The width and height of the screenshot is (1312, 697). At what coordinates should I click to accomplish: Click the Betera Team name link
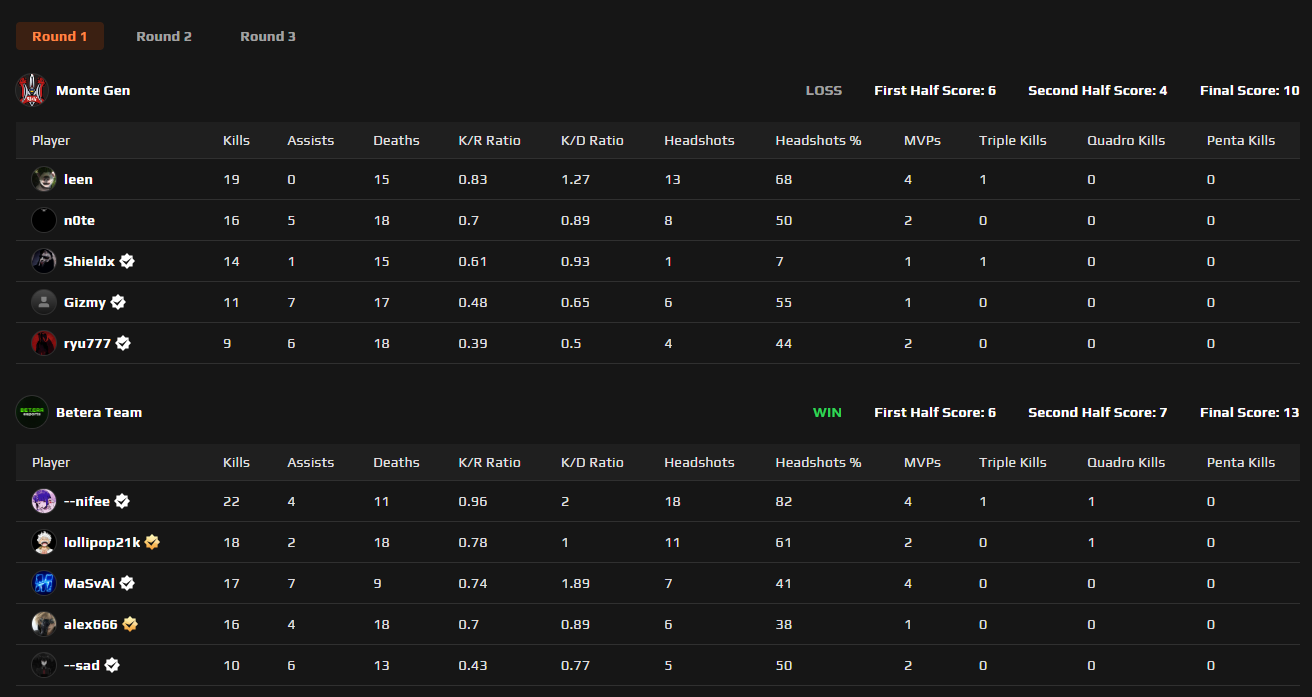(99, 412)
